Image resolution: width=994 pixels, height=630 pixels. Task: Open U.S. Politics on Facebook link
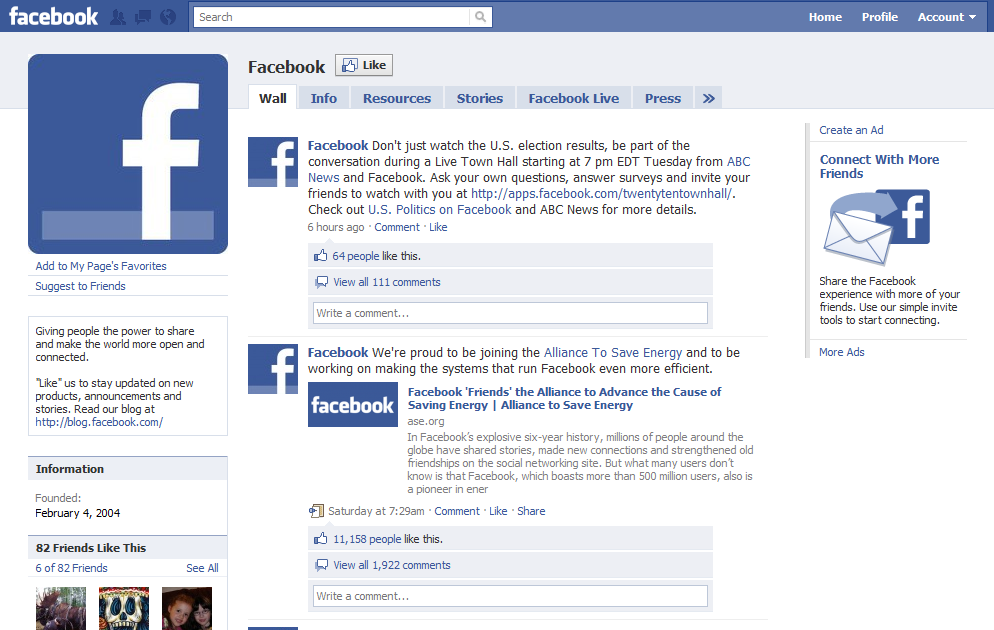(439, 209)
